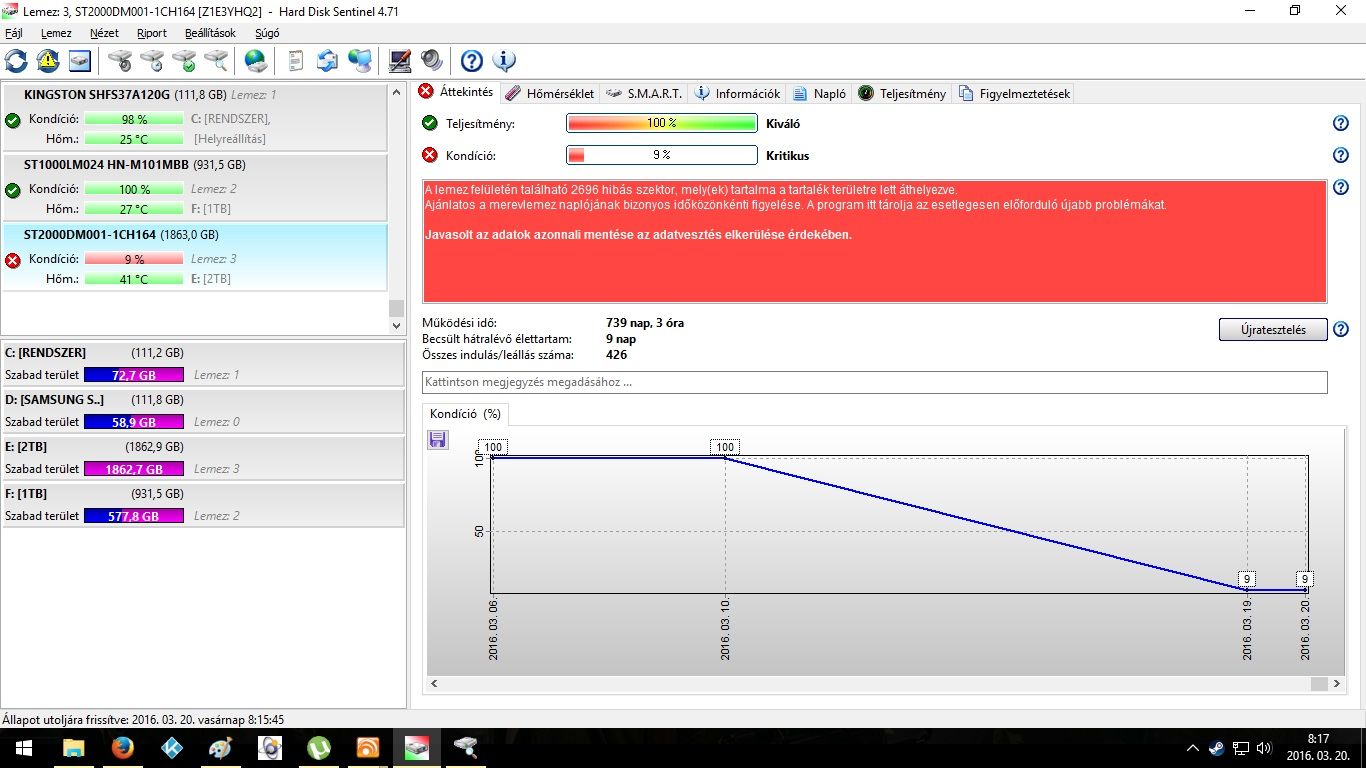
Task: Click the Teljesítmény 100 % progress bar
Action: (662, 123)
